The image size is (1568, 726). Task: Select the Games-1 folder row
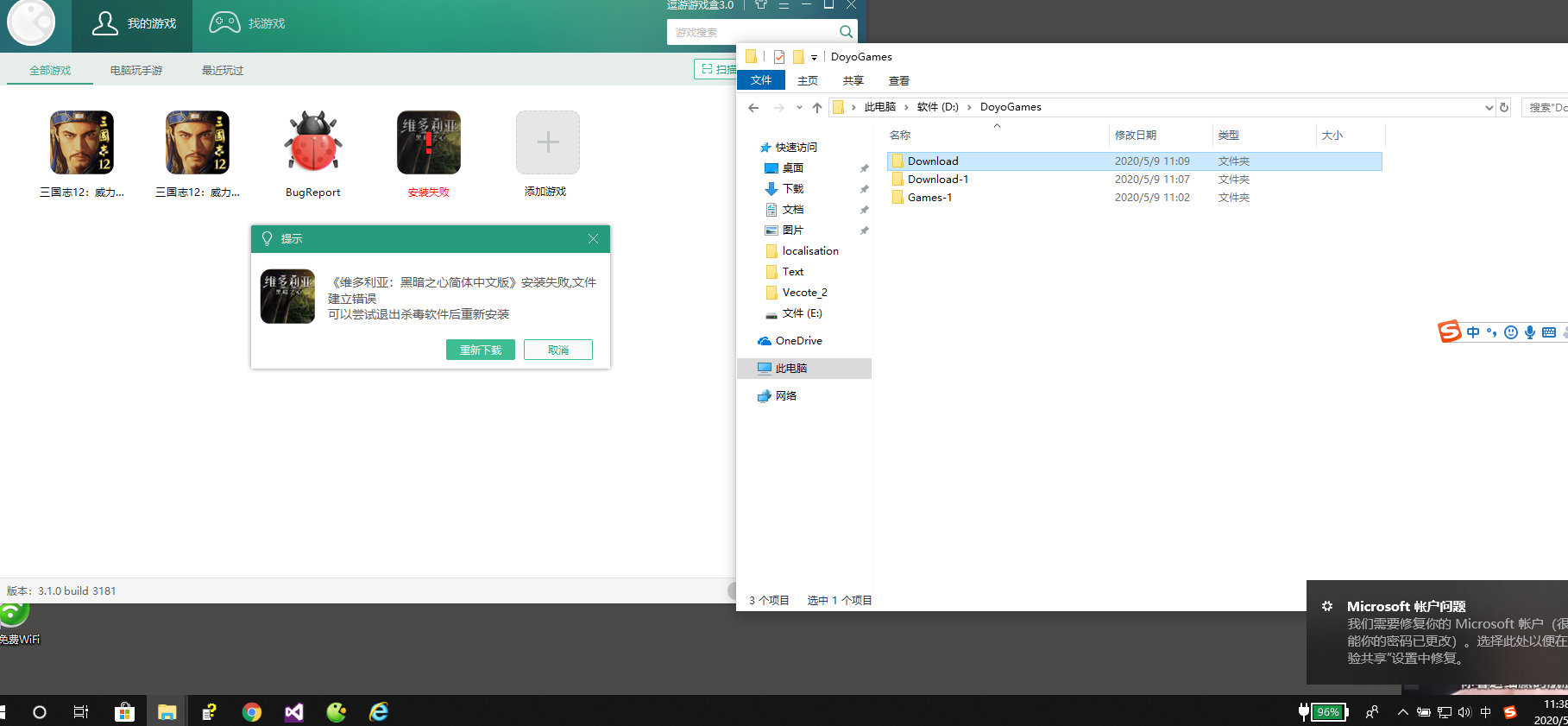[1135, 198]
